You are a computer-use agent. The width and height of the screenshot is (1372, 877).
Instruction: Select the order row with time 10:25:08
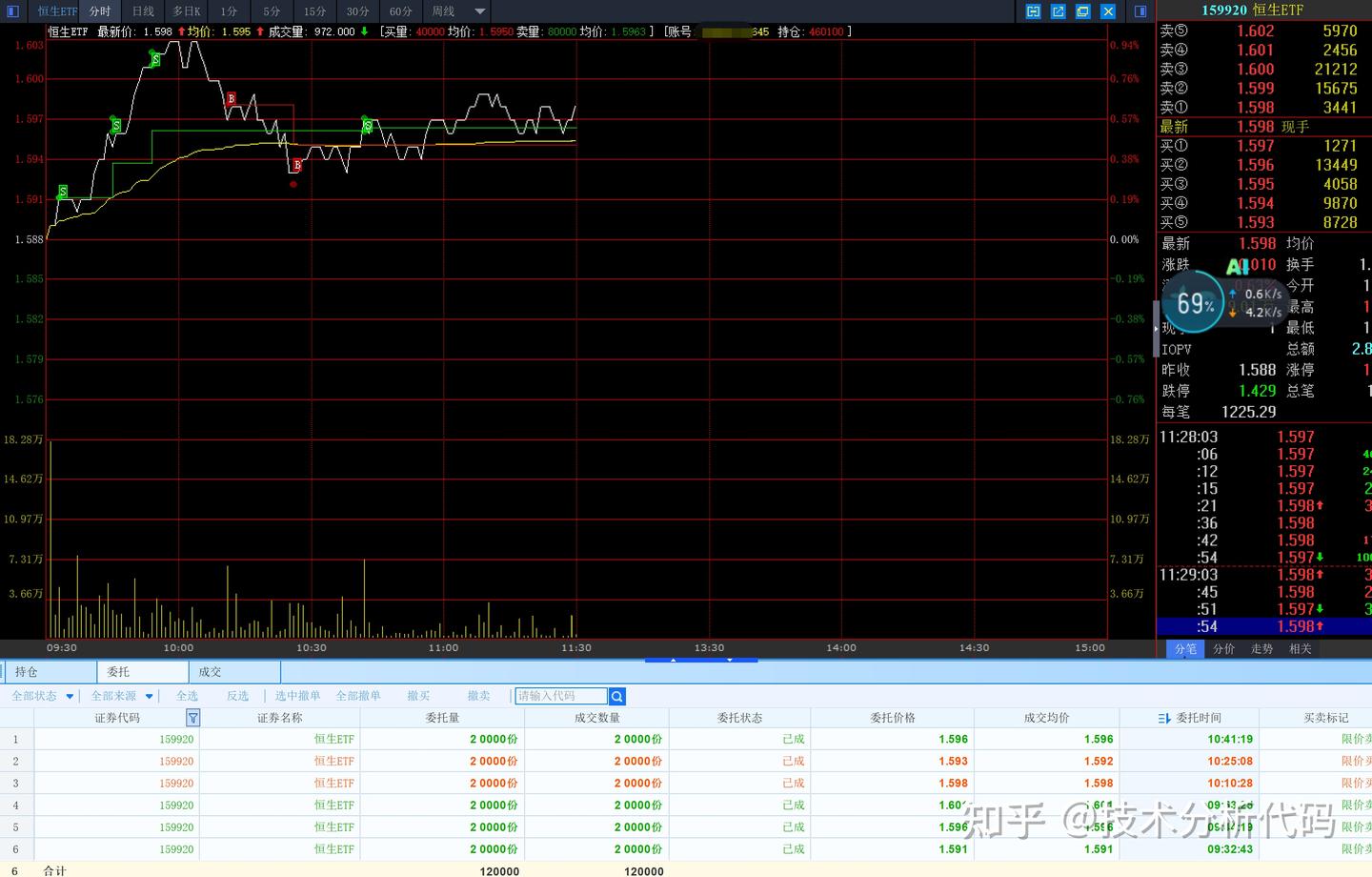click(686, 761)
